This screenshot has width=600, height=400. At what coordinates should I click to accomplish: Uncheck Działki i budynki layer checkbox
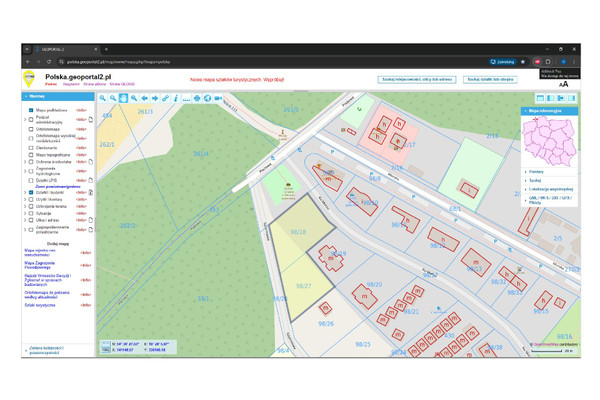point(31,193)
